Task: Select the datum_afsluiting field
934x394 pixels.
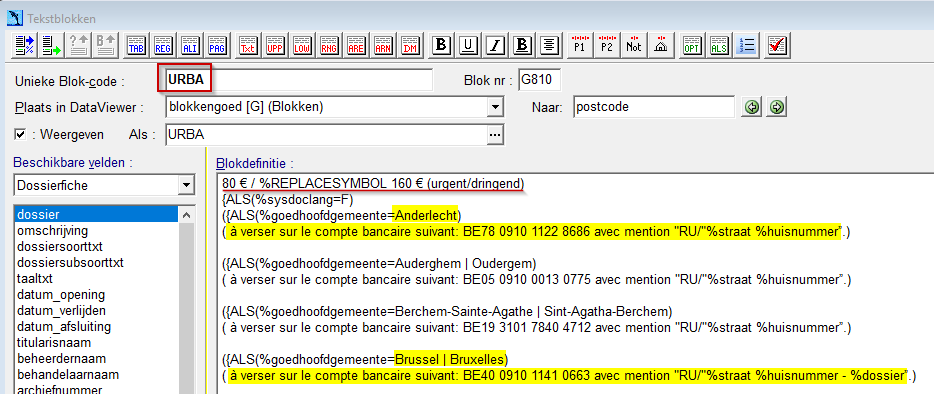Action: point(63,327)
